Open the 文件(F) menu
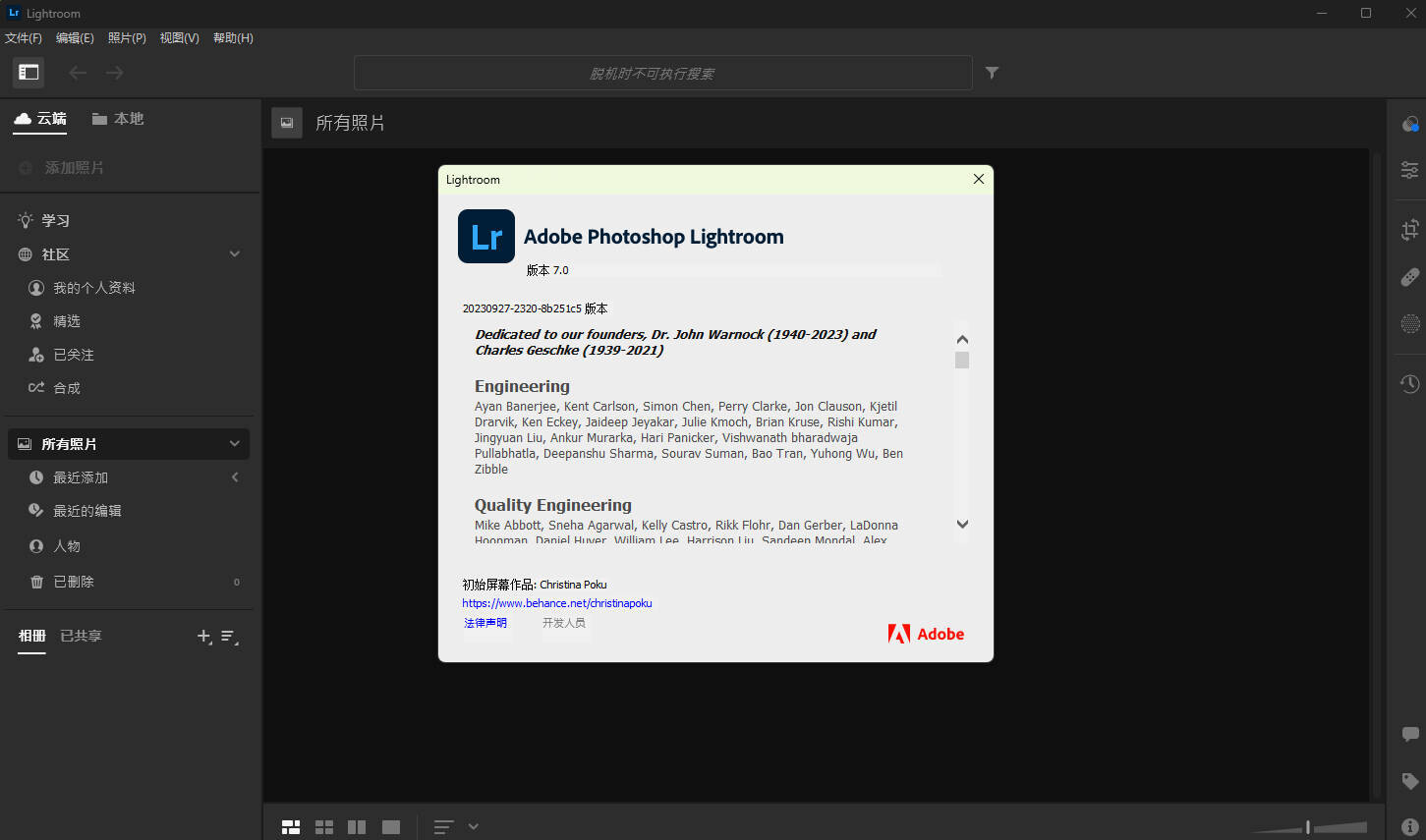The width and height of the screenshot is (1426, 840). [x=24, y=38]
